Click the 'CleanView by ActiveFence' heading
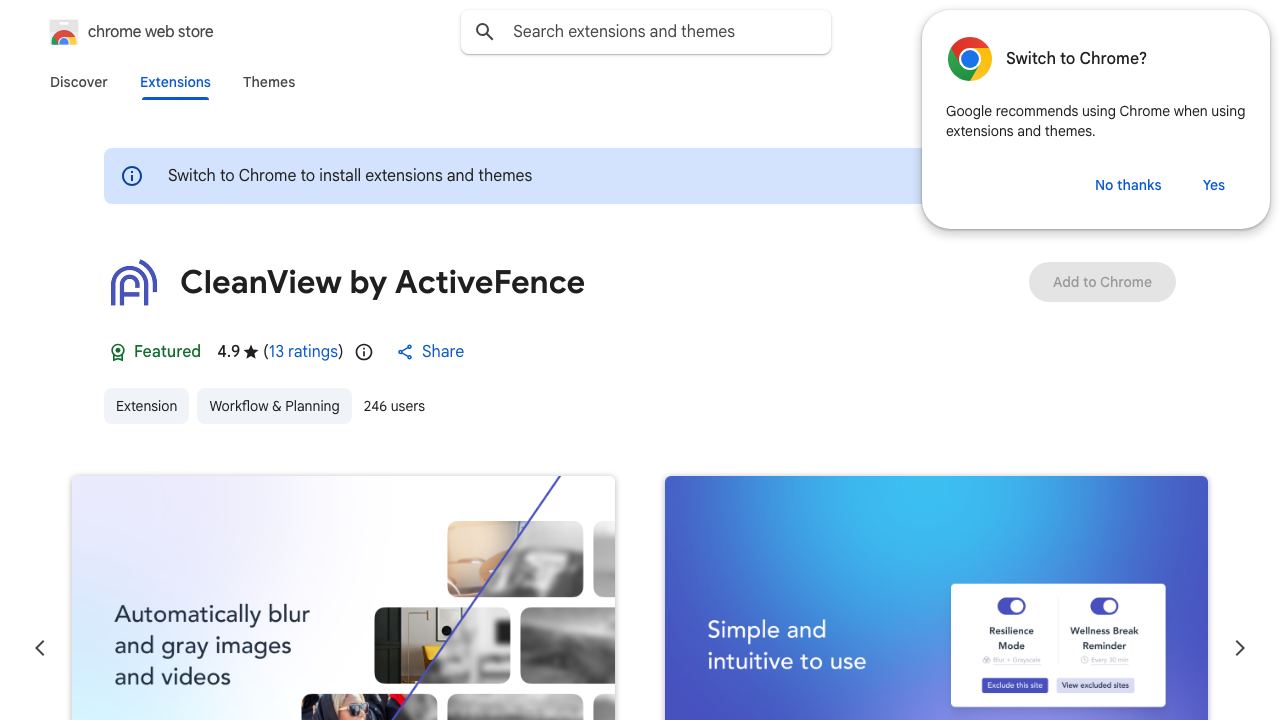Screen dimensions: 1280x720 tap(382, 283)
